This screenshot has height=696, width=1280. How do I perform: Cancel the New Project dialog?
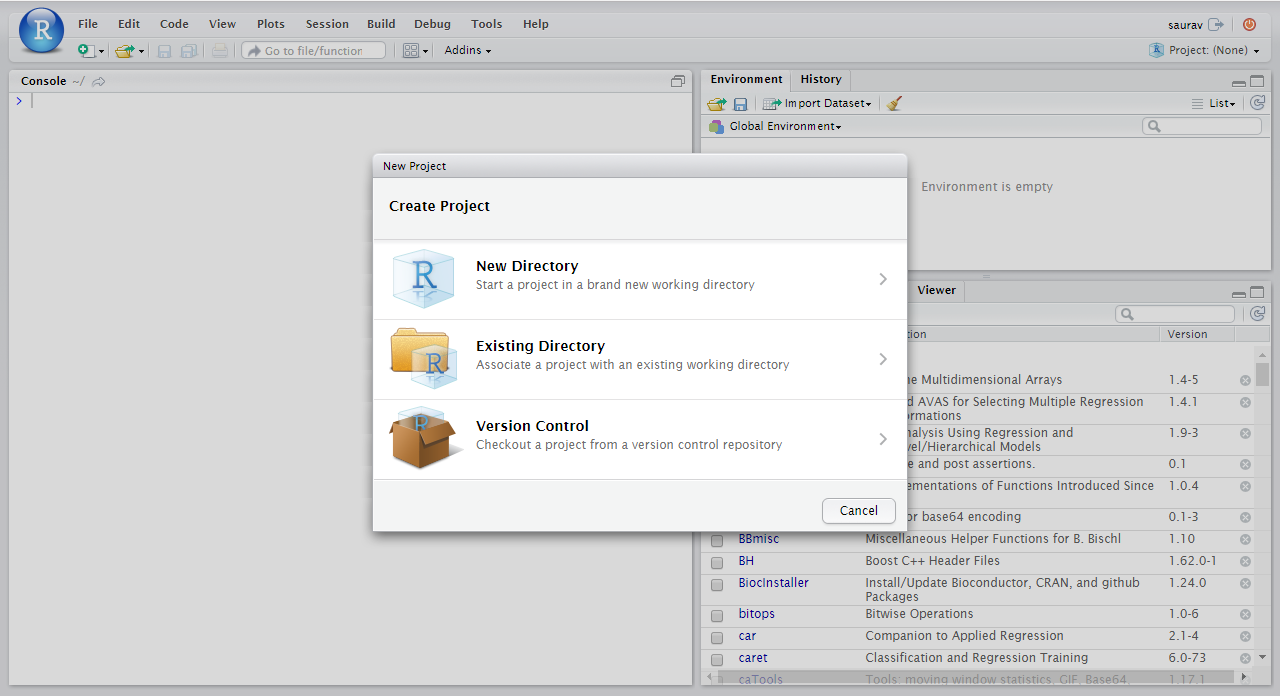point(858,510)
